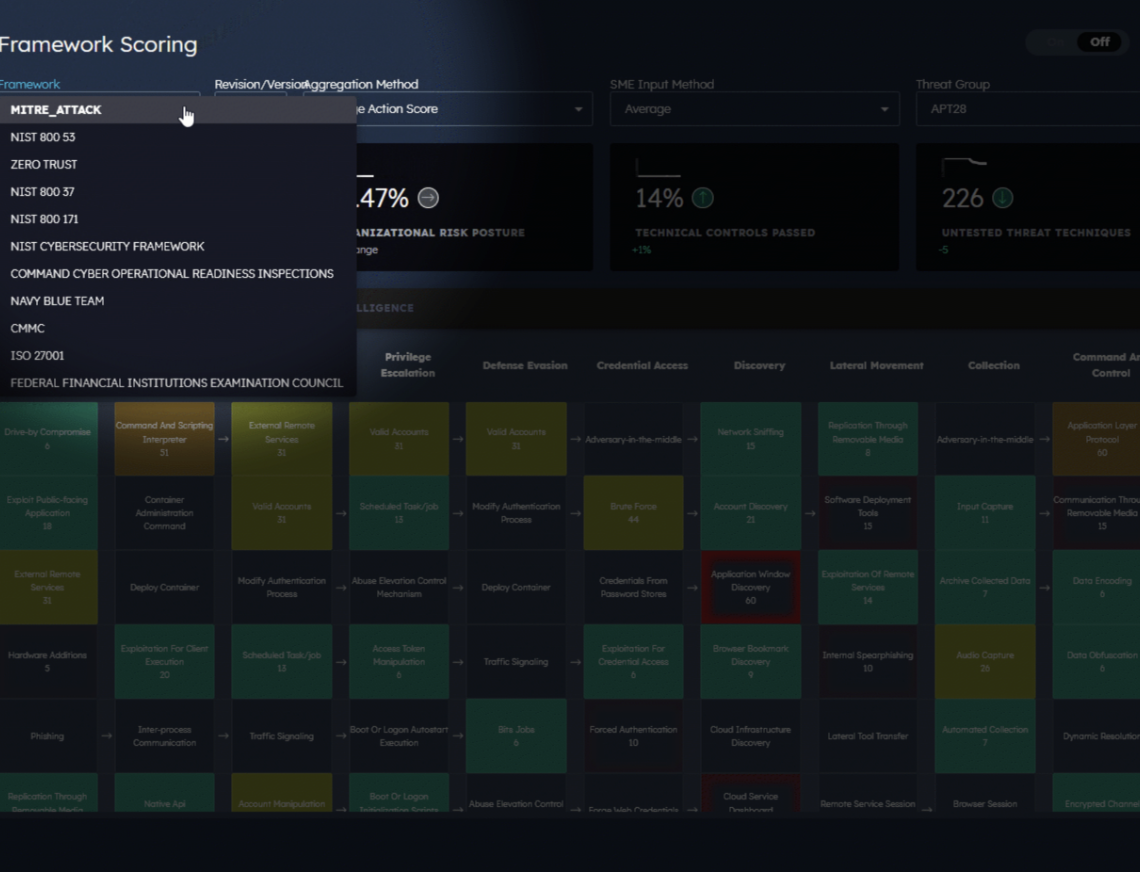This screenshot has width=1140, height=872.
Task: Open Application Layer Protocol tile
Action: [1096, 439]
